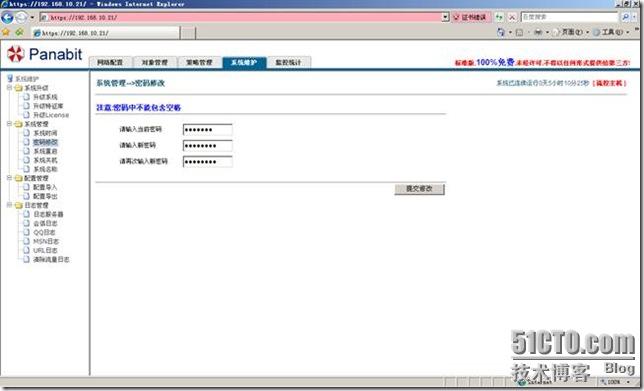Select 密码修改 in the tree
This screenshot has height=391, width=644.
[x=45, y=142]
